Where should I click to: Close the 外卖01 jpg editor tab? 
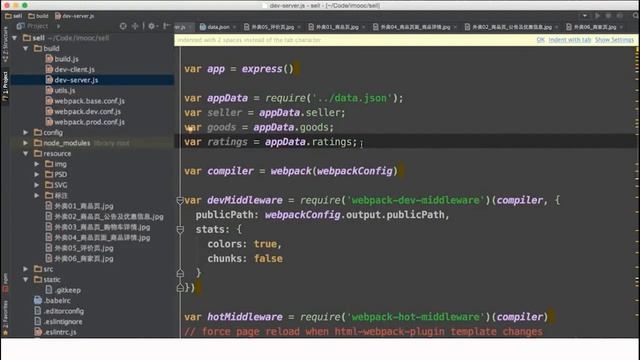(x=364, y=27)
